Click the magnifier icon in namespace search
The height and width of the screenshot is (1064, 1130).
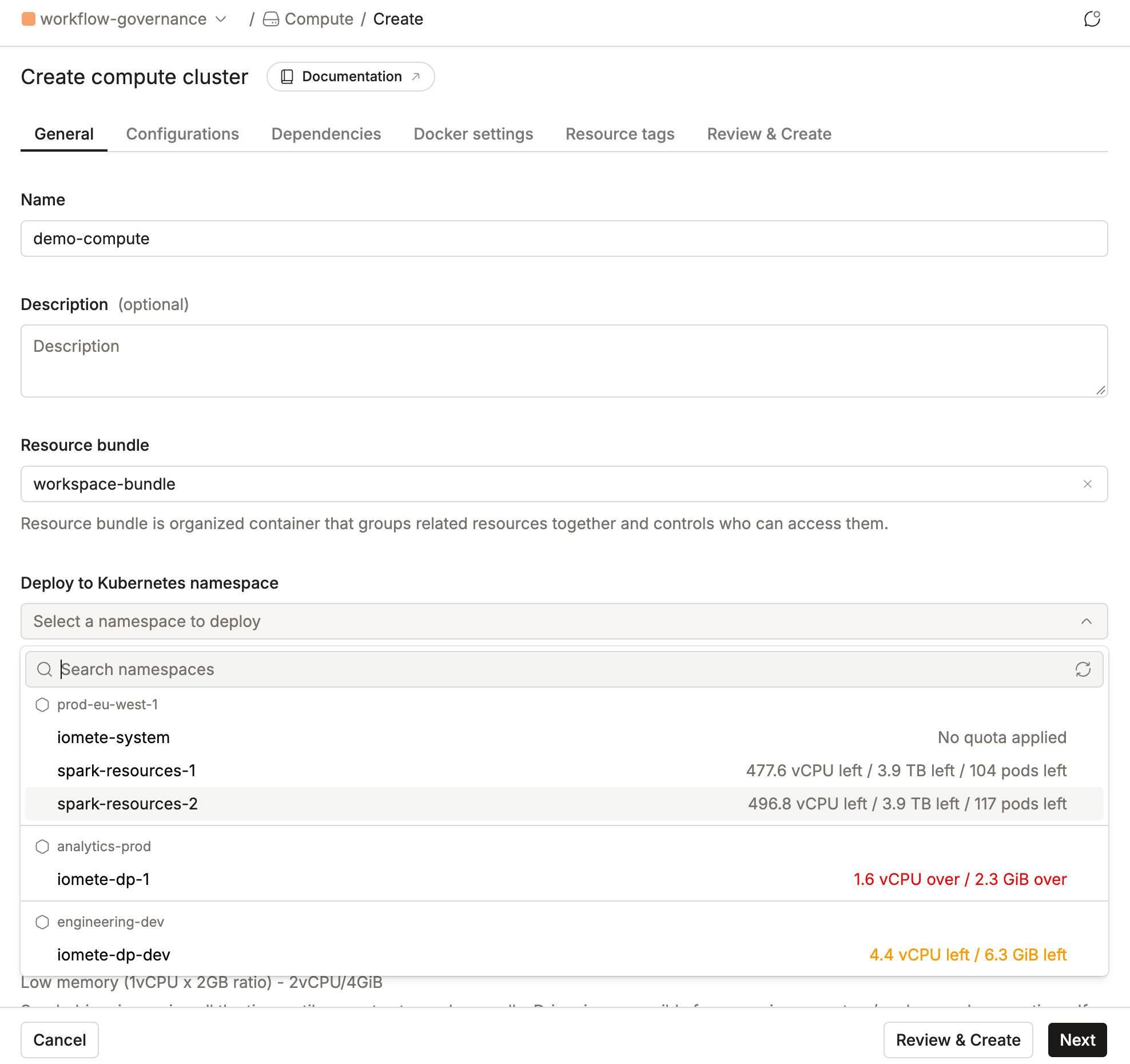pyautogui.click(x=45, y=669)
